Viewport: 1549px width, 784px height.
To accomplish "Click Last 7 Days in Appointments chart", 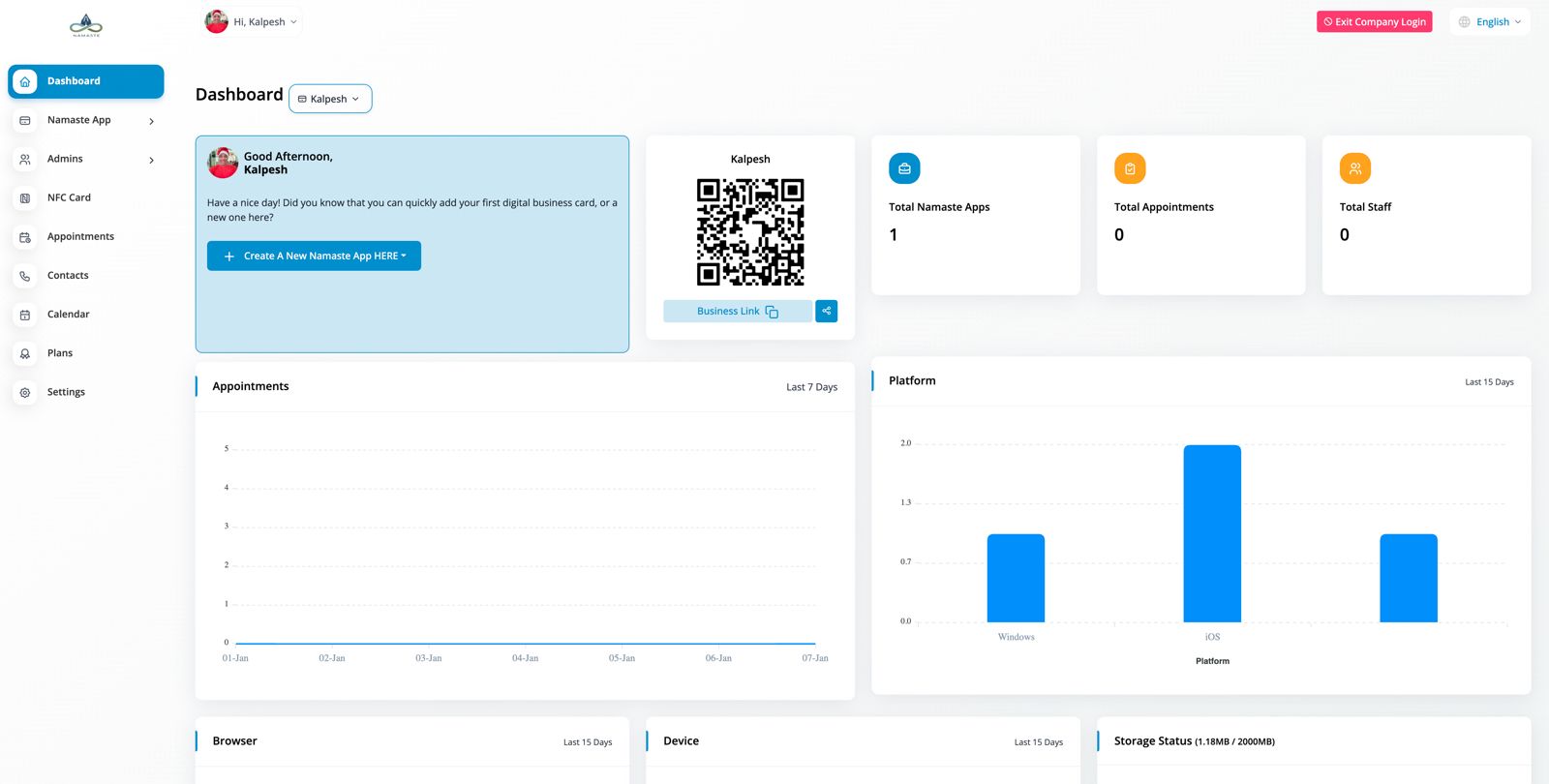I will click(811, 387).
